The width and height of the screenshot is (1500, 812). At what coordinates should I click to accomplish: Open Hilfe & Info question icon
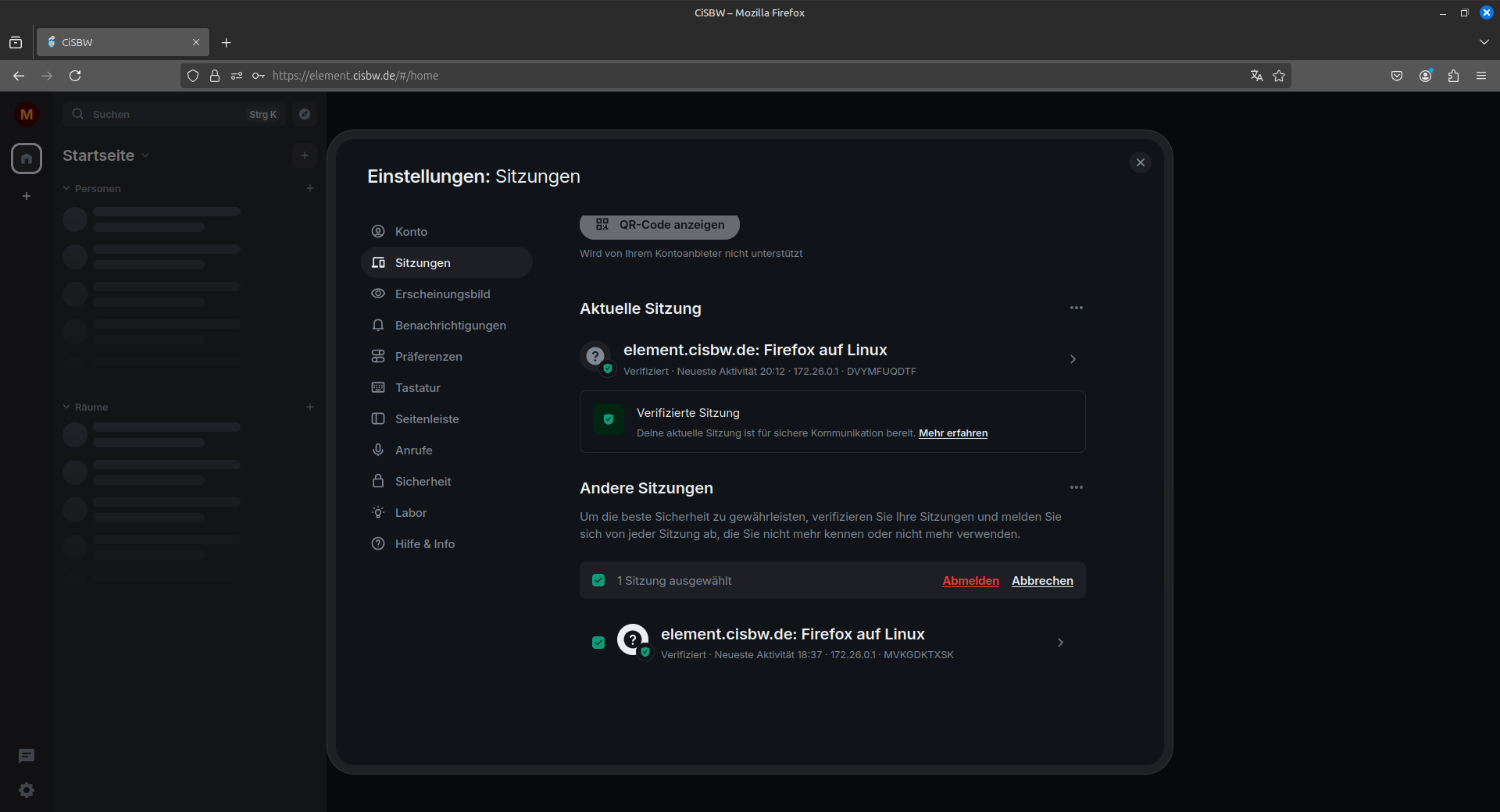tap(378, 544)
